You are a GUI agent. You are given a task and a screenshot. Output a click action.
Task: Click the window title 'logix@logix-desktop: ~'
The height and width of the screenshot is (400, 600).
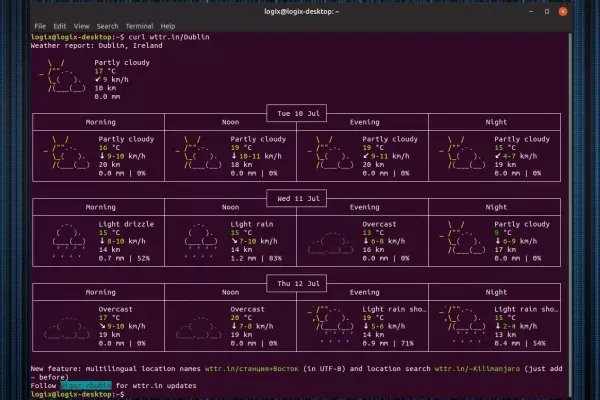coord(302,11)
